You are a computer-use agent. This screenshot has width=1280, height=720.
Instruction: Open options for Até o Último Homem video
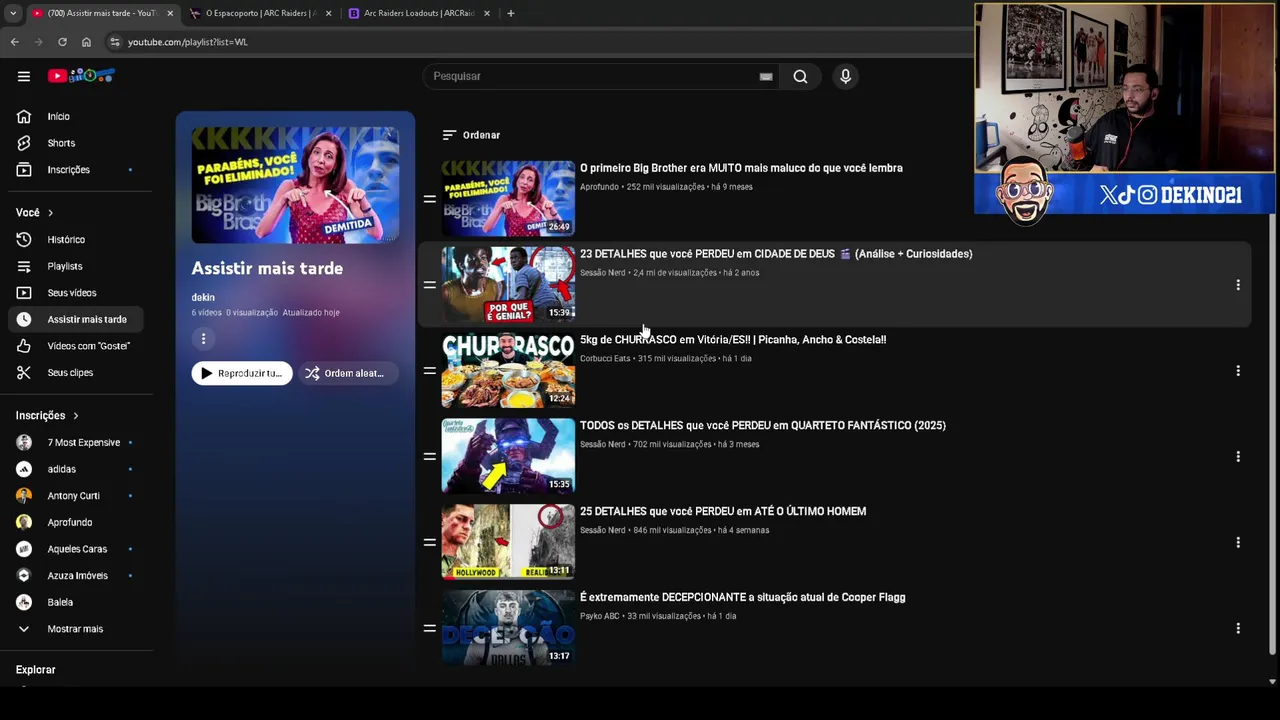point(1238,543)
